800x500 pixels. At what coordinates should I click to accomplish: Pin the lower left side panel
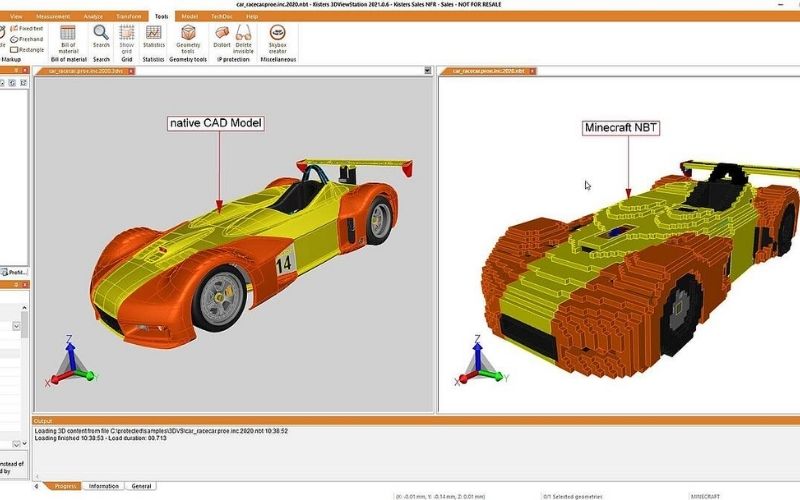pos(16,285)
